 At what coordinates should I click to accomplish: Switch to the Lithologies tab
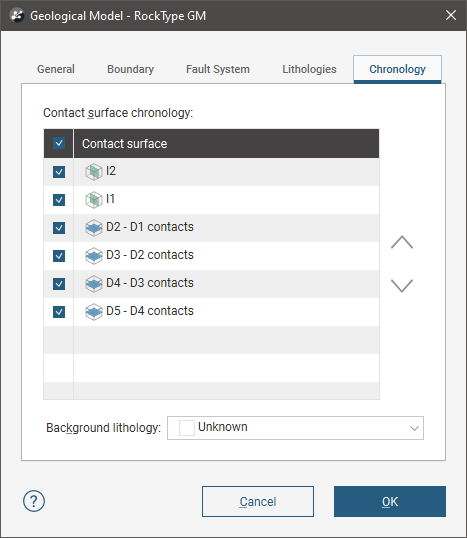[x=309, y=69]
